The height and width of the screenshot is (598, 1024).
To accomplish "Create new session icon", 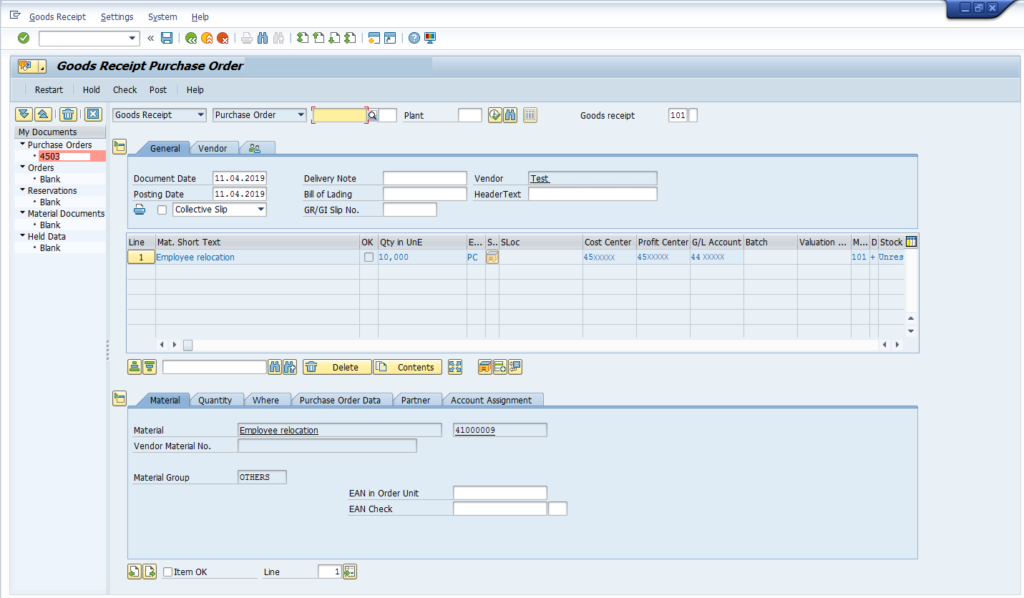I will click(374, 38).
